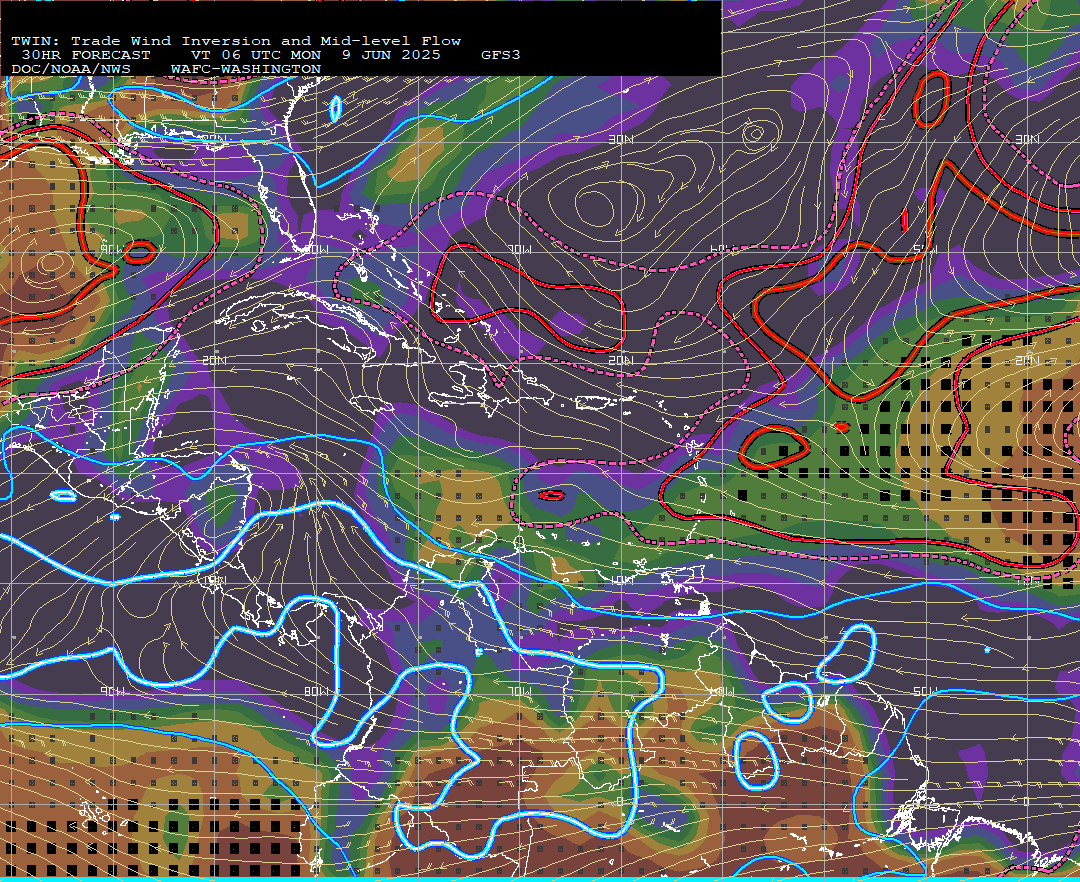Click the lower '70W' label over South America
Screen dimensions: 1080x882
point(520,691)
